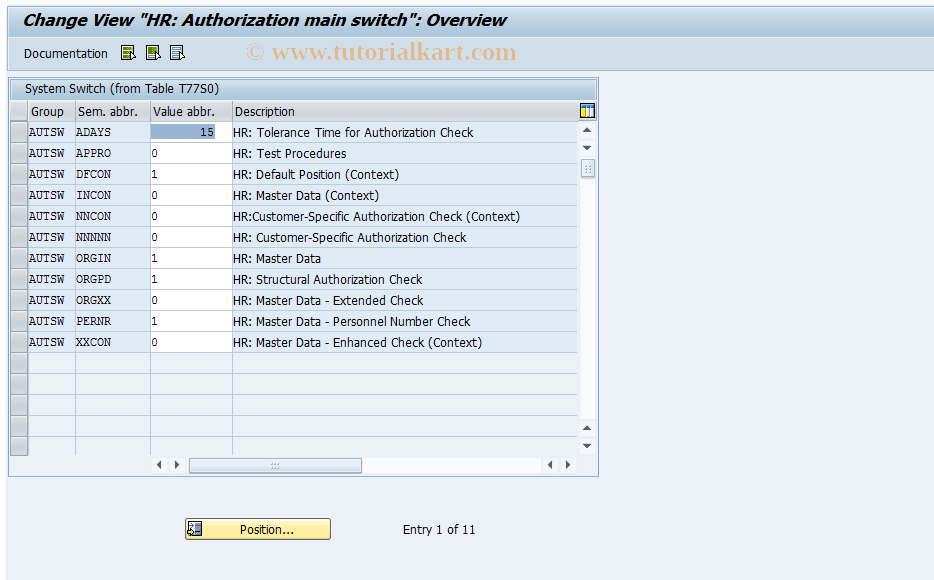Click the magnifier icon on Position button

pyautogui.click(x=193, y=528)
